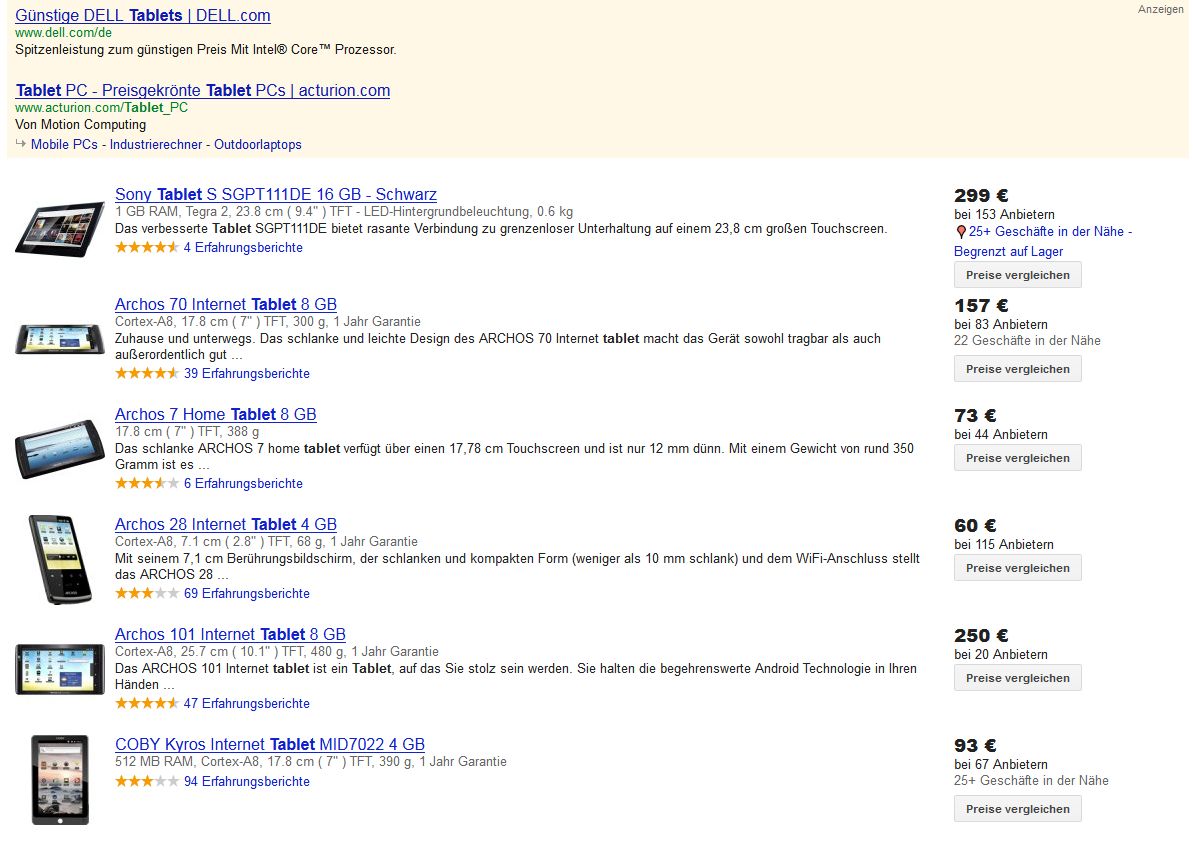Viewport: 1194px width, 843px height.
Task: Open the Archos 101 Internet Tablet product image
Action: click(59, 669)
